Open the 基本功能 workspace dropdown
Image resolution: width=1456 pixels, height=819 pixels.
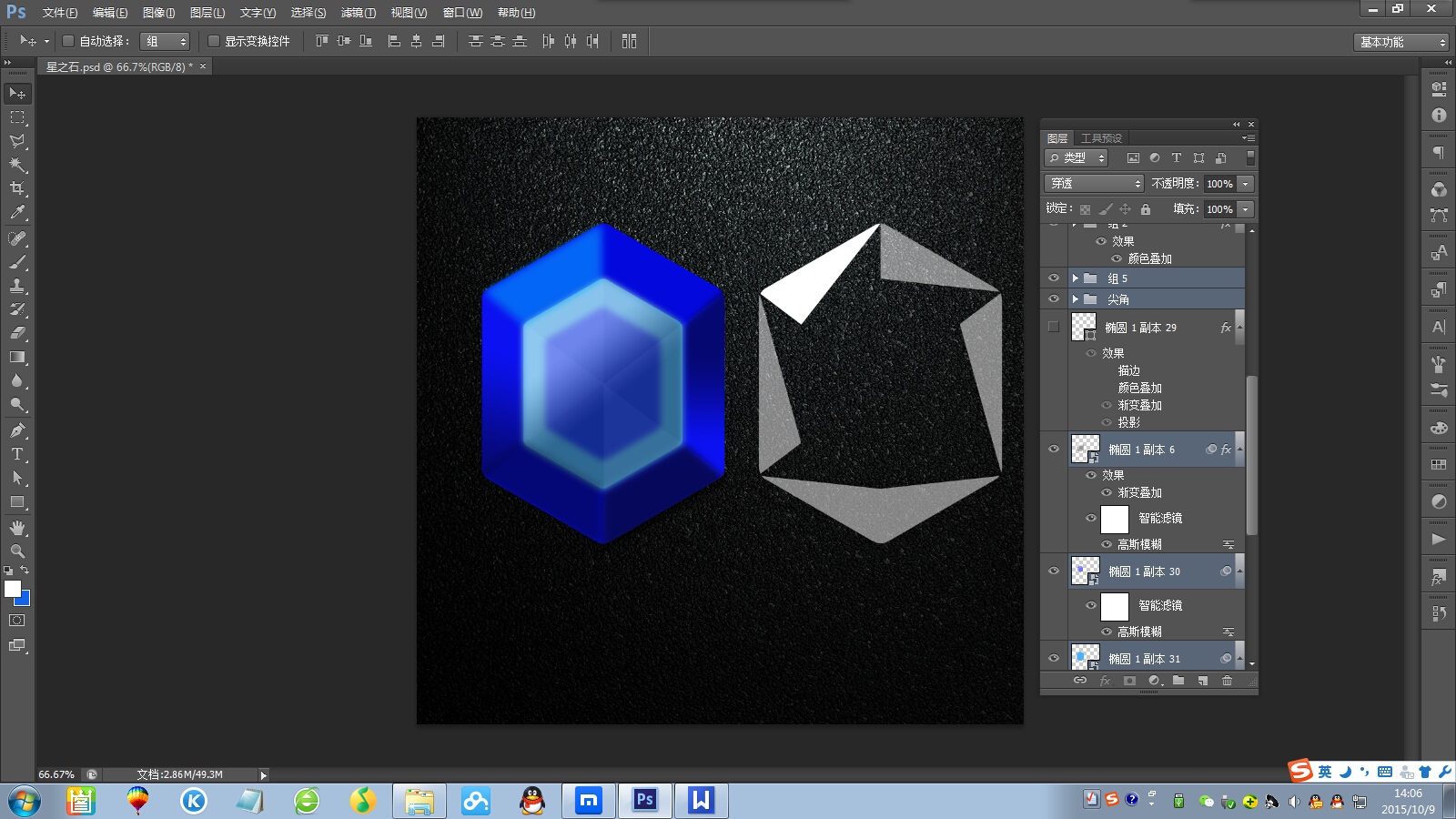(1400, 42)
